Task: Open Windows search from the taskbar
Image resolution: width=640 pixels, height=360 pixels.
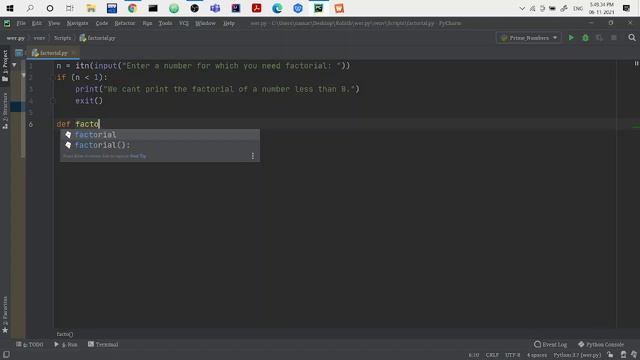Action: click(x=30, y=8)
